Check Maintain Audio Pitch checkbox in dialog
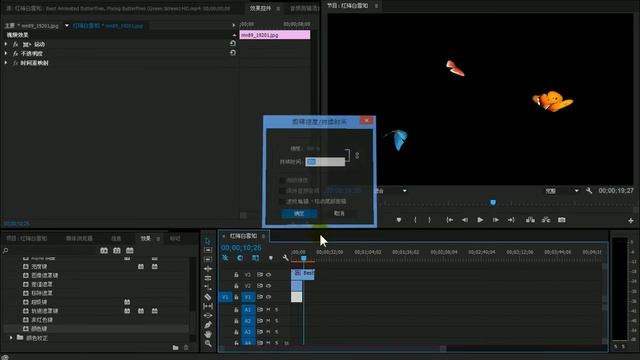The image size is (640, 360). 282,191
